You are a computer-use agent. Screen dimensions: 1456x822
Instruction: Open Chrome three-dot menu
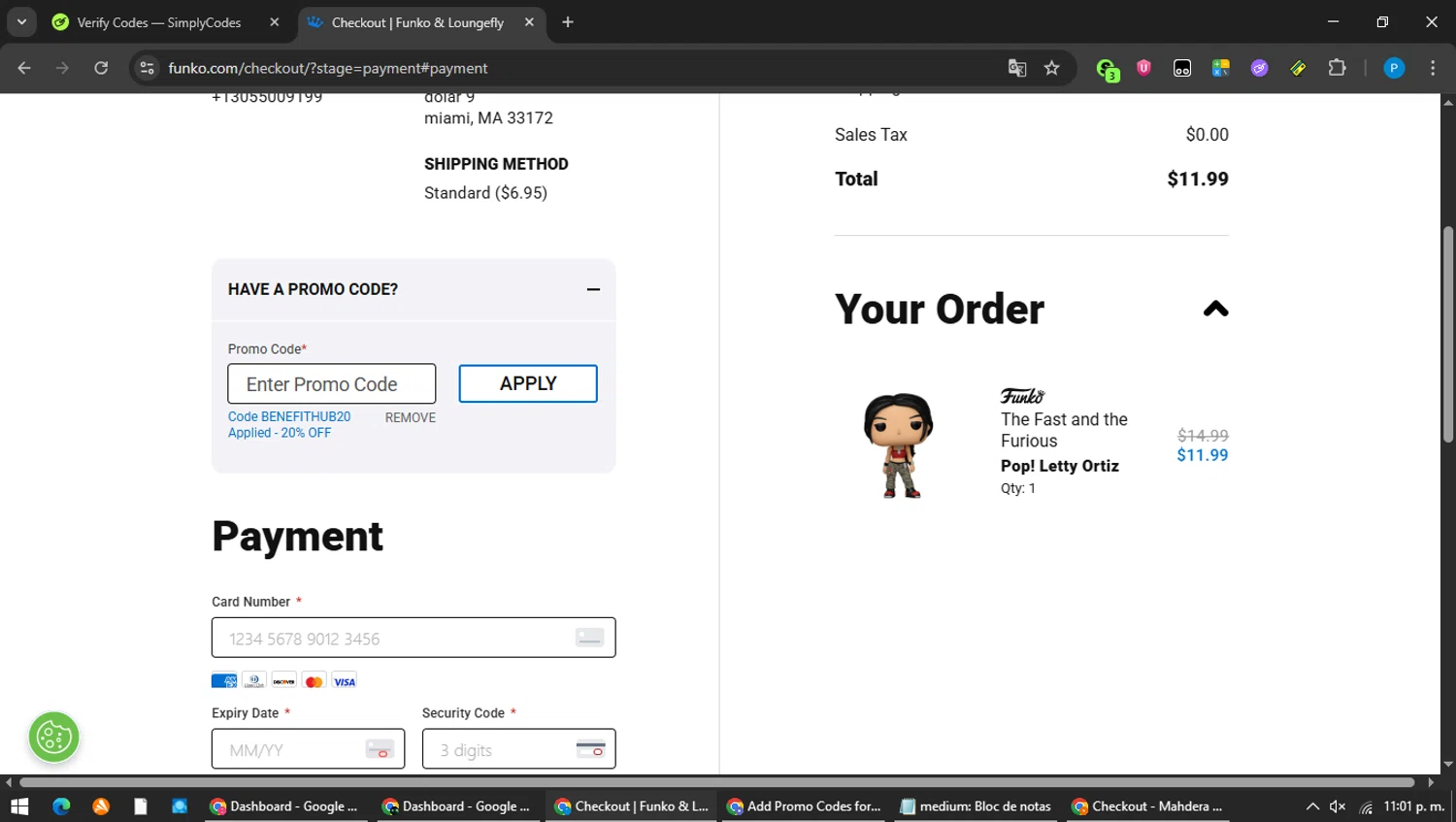[x=1433, y=68]
